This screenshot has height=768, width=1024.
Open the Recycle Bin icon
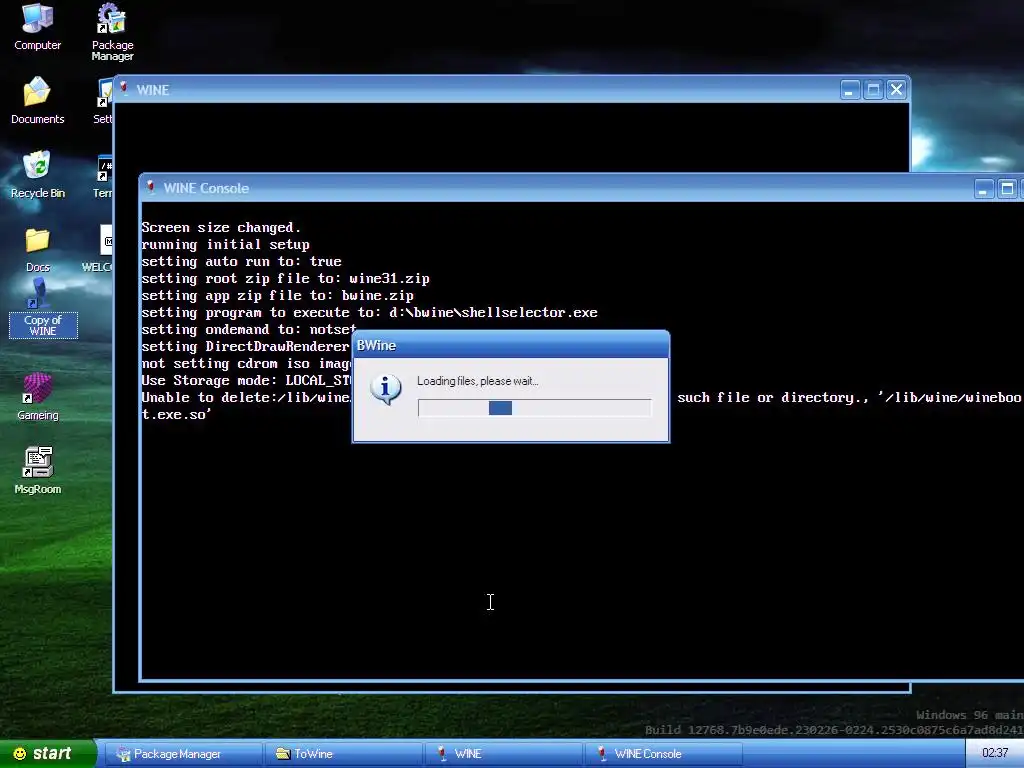[37, 174]
